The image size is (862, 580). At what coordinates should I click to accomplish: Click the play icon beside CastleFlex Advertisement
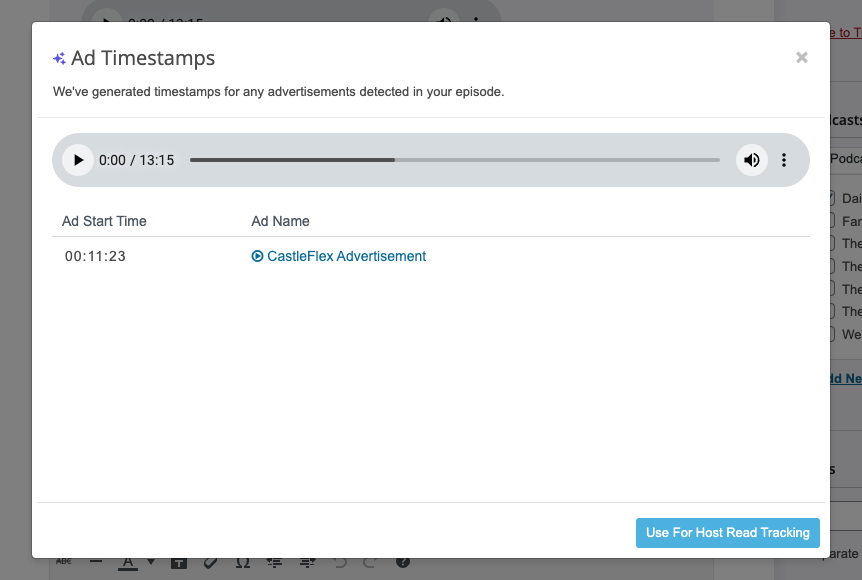tap(257, 256)
